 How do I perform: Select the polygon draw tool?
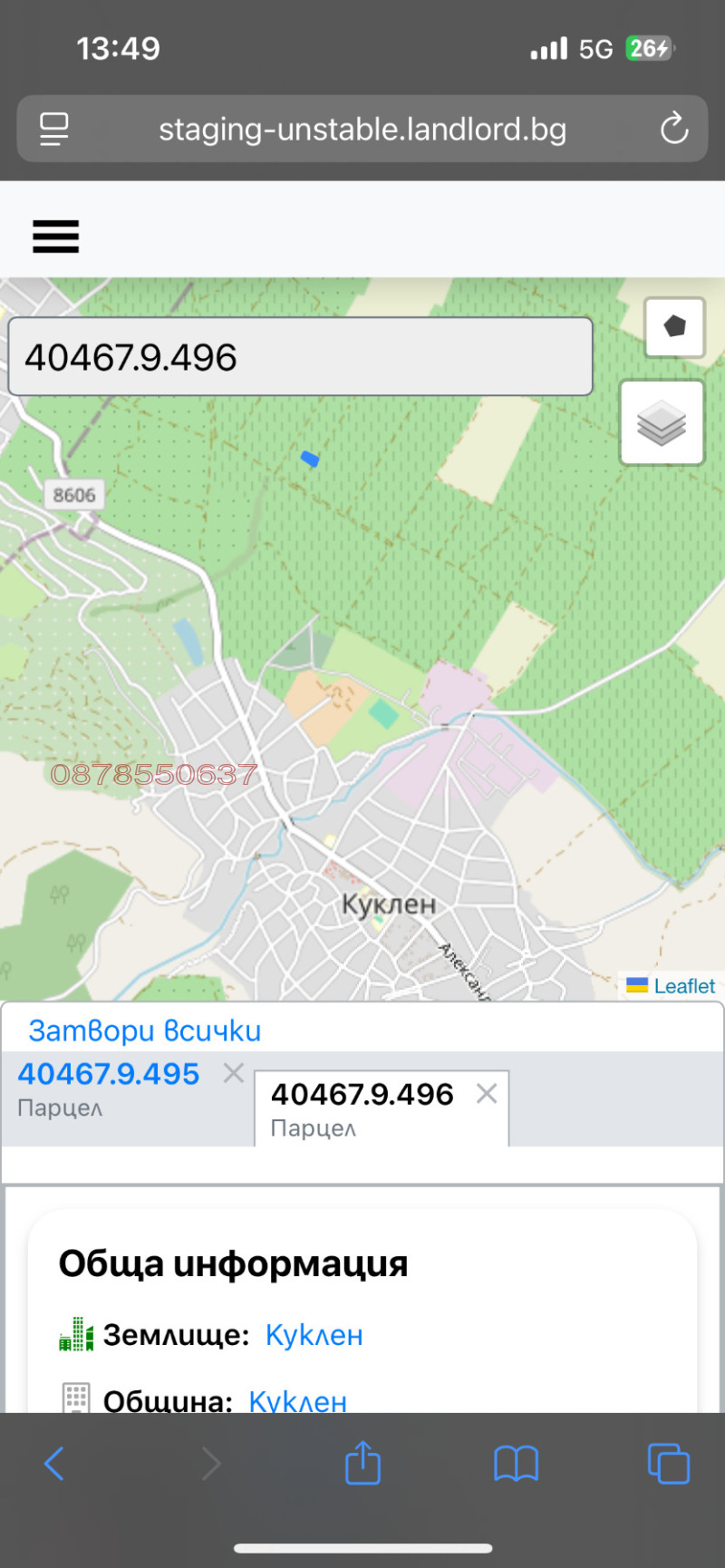pyautogui.click(x=674, y=326)
